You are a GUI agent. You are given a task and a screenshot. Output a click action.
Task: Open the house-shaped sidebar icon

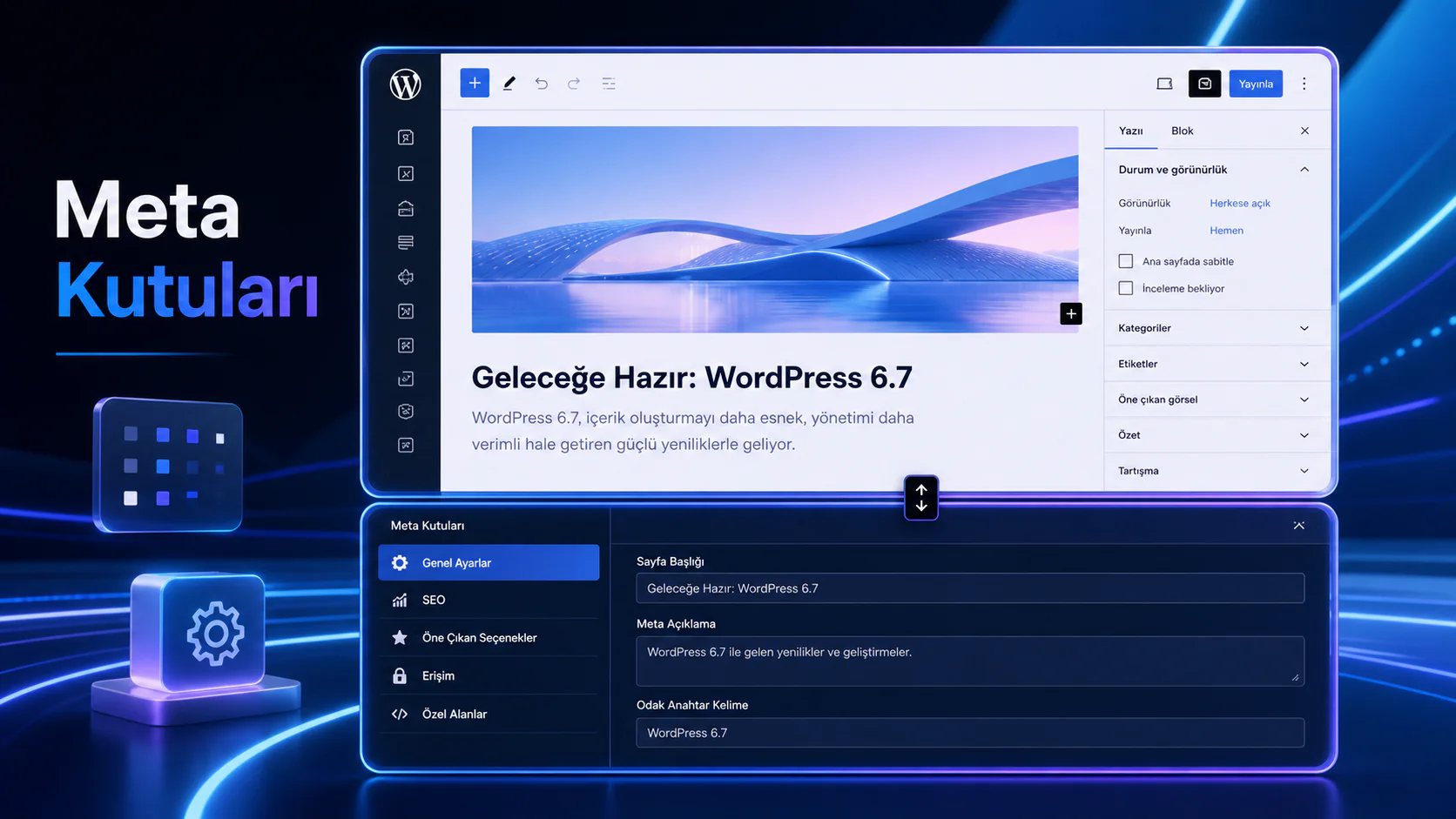(406, 208)
